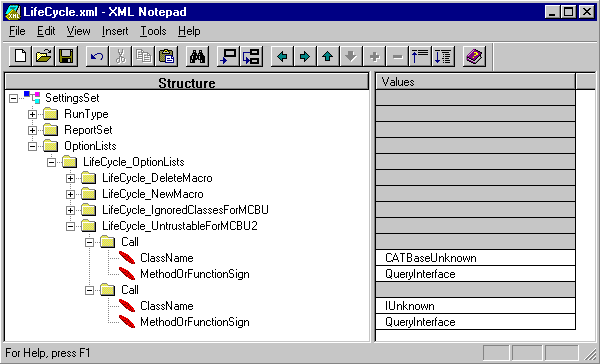Click the Values column header

click(x=476, y=82)
